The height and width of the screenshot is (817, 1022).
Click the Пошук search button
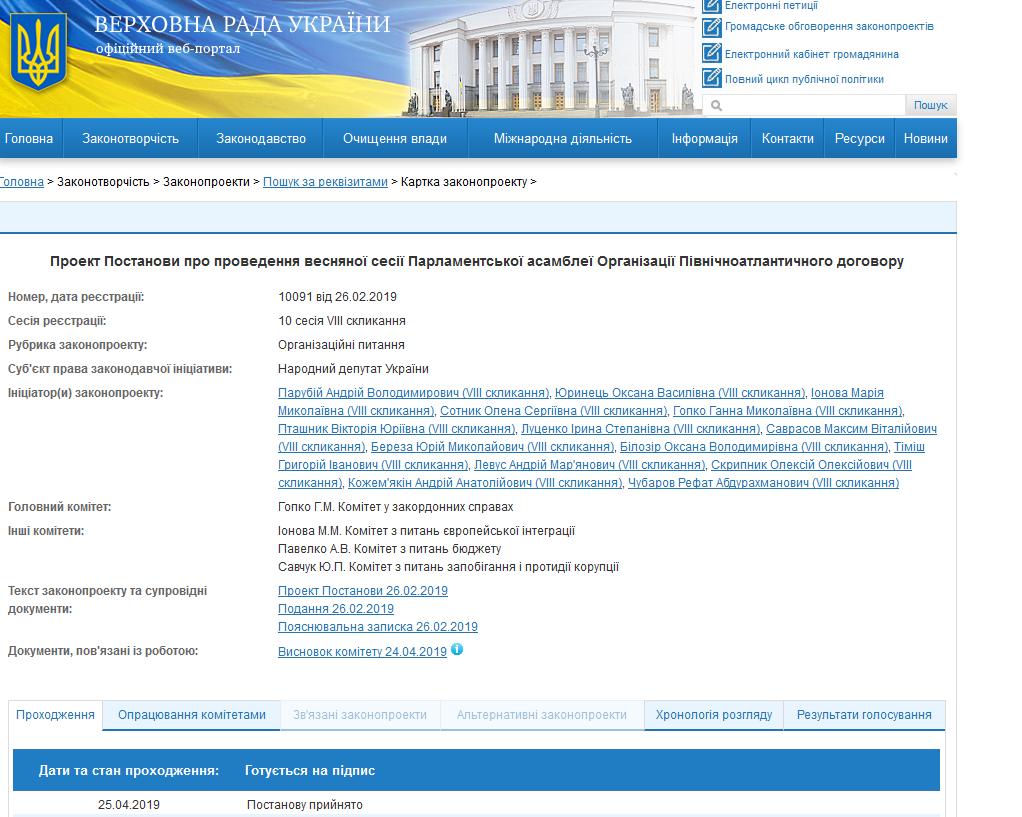(931, 105)
